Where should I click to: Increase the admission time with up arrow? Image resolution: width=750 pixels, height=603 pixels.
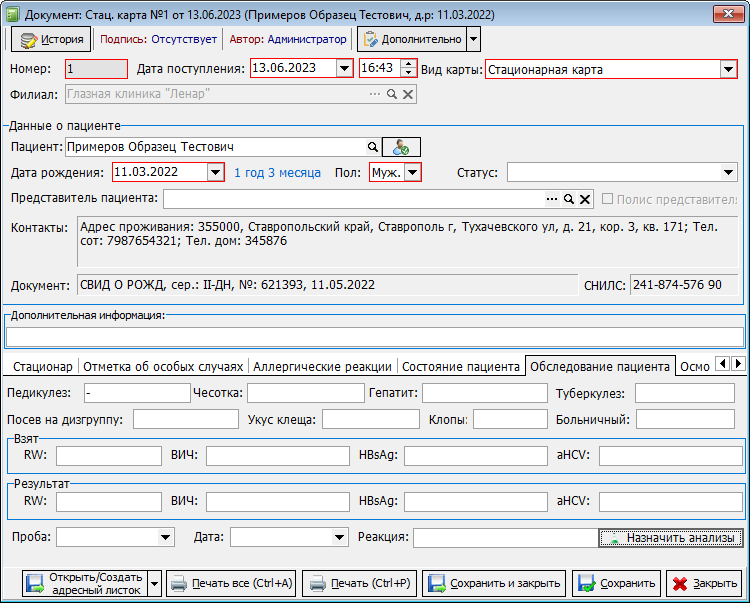click(x=408, y=64)
